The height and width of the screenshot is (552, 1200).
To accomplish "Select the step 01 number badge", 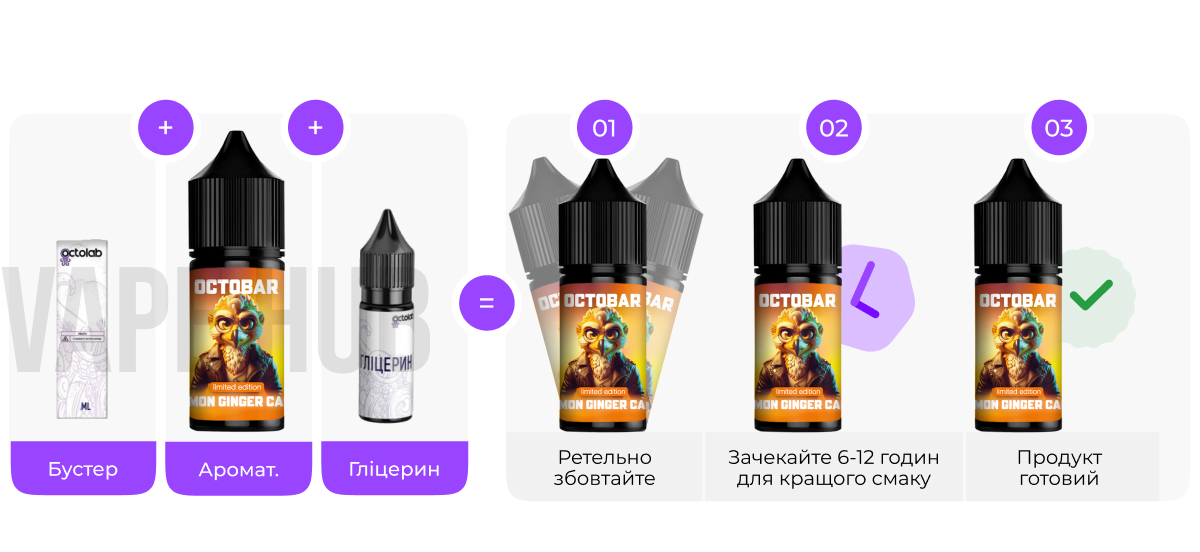I will 605,128.
